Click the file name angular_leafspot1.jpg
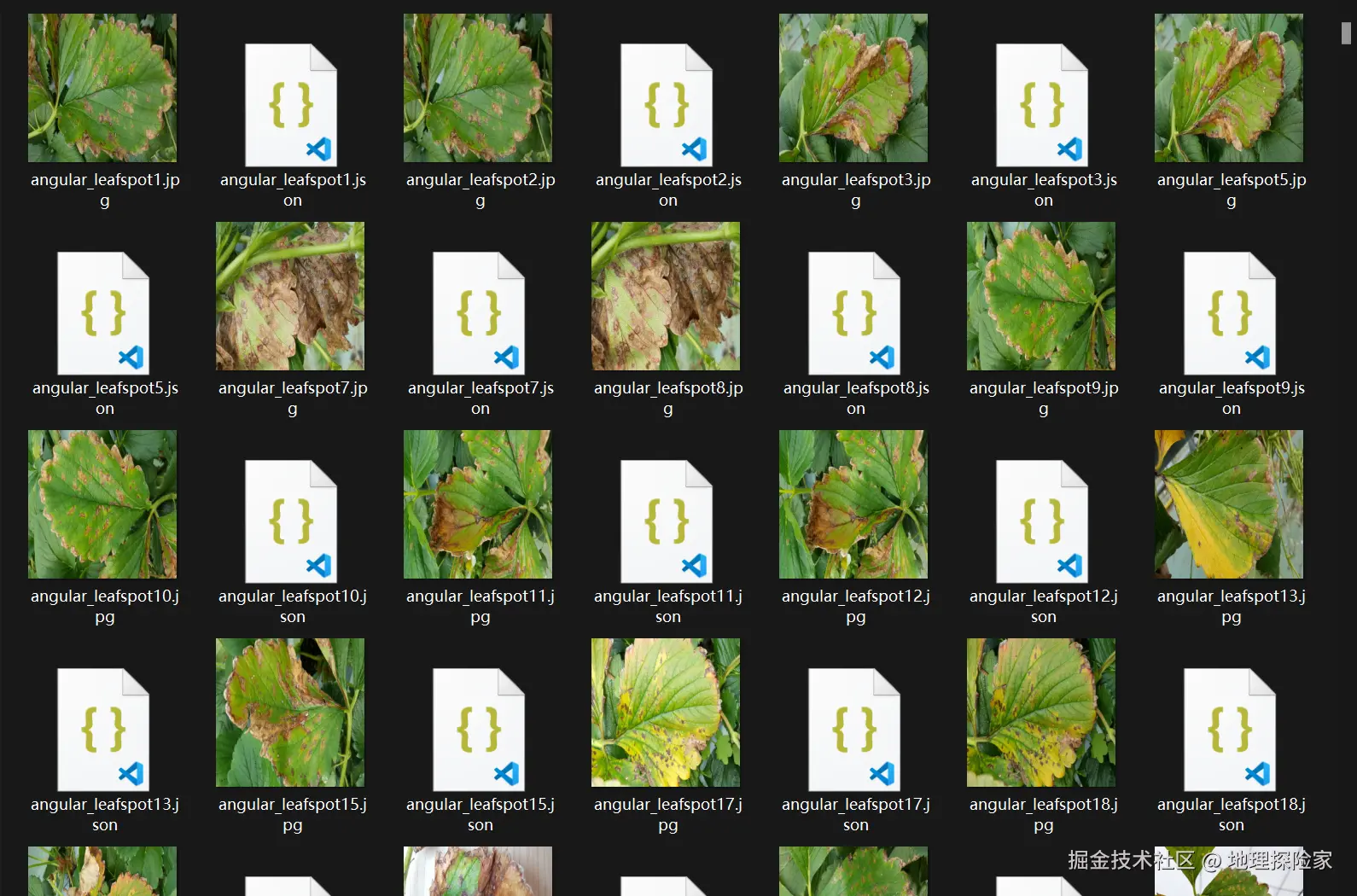This screenshot has height=896, width=1357. [x=105, y=190]
